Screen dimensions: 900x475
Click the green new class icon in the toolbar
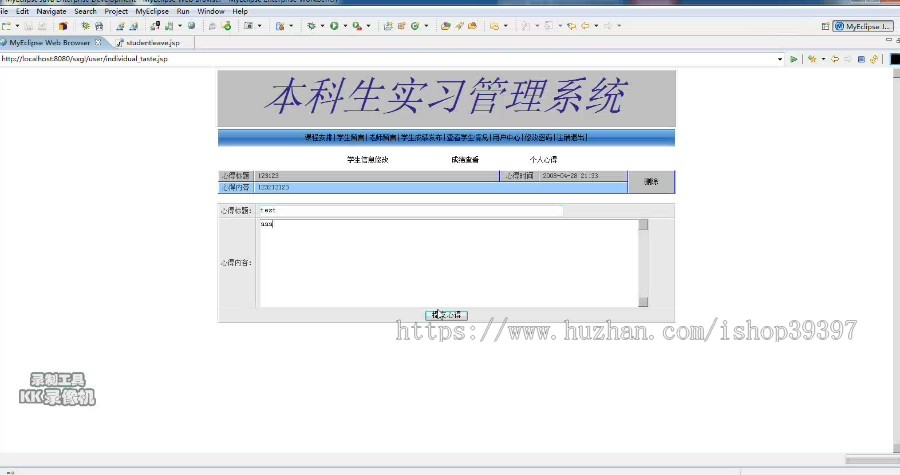click(415, 26)
